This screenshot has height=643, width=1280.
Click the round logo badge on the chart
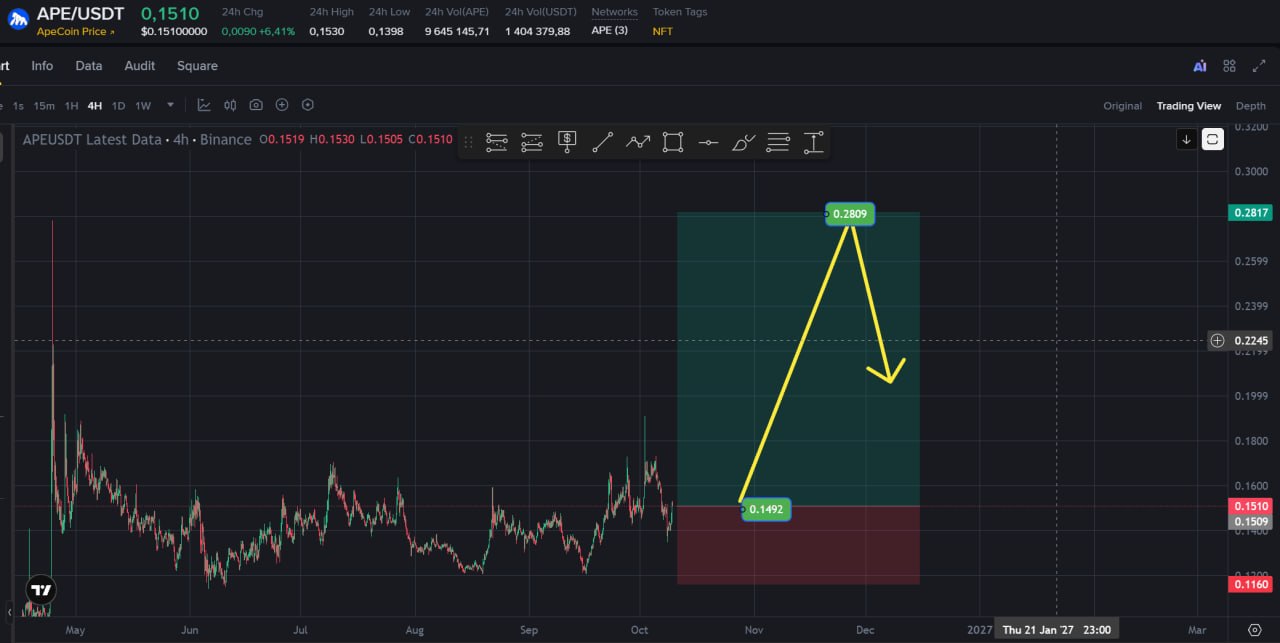(40, 589)
